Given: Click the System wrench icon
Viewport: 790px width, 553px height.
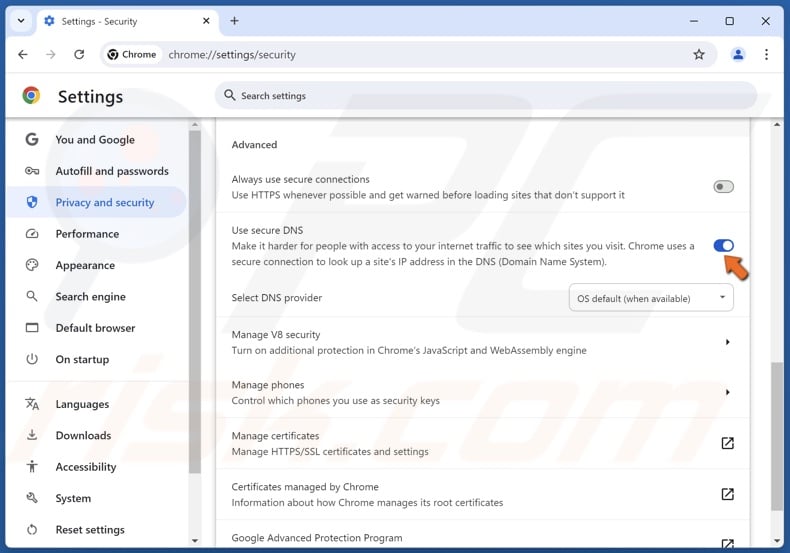Looking at the screenshot, I should [x=32, y=498].
